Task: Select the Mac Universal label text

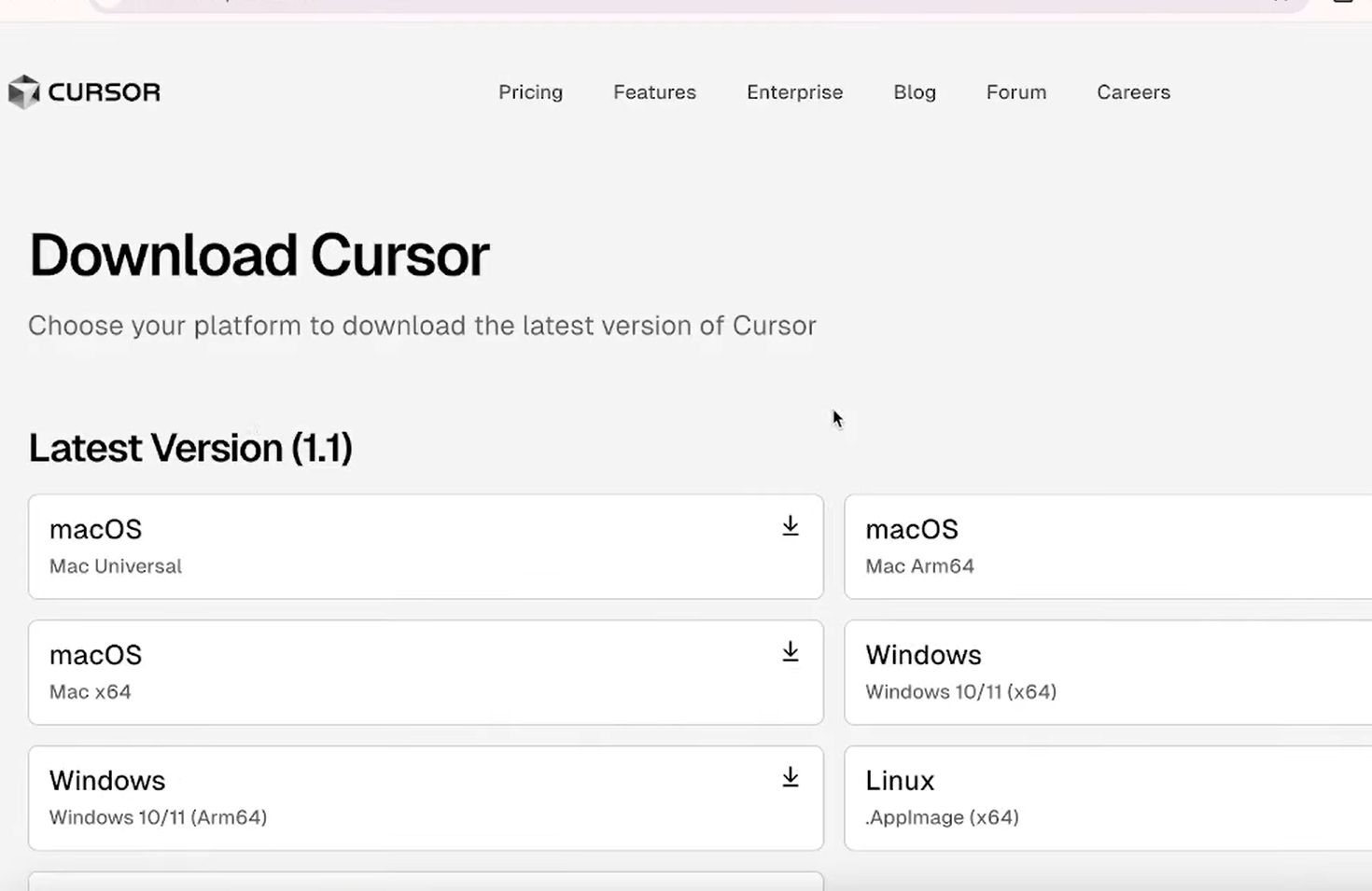Action: coord(116,566)
